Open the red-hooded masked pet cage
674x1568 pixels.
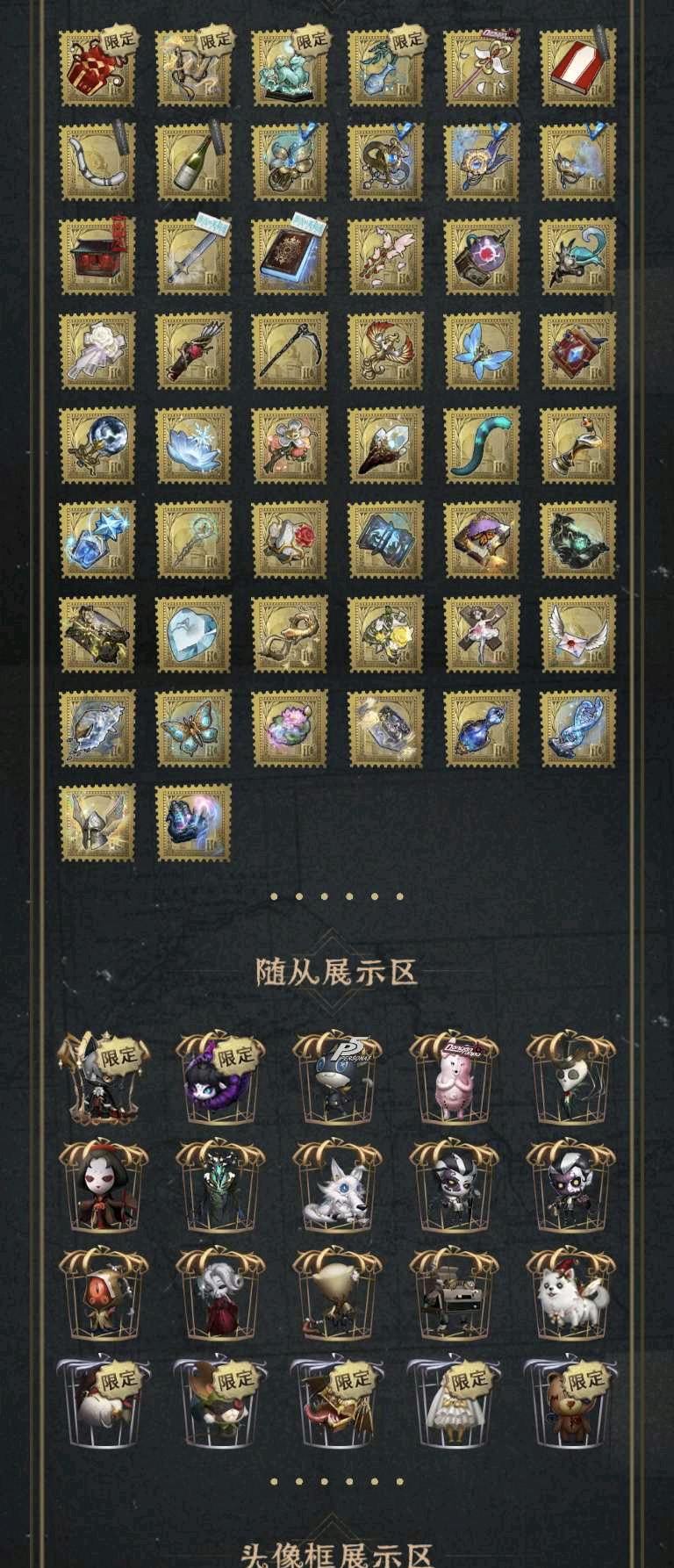104,1186
